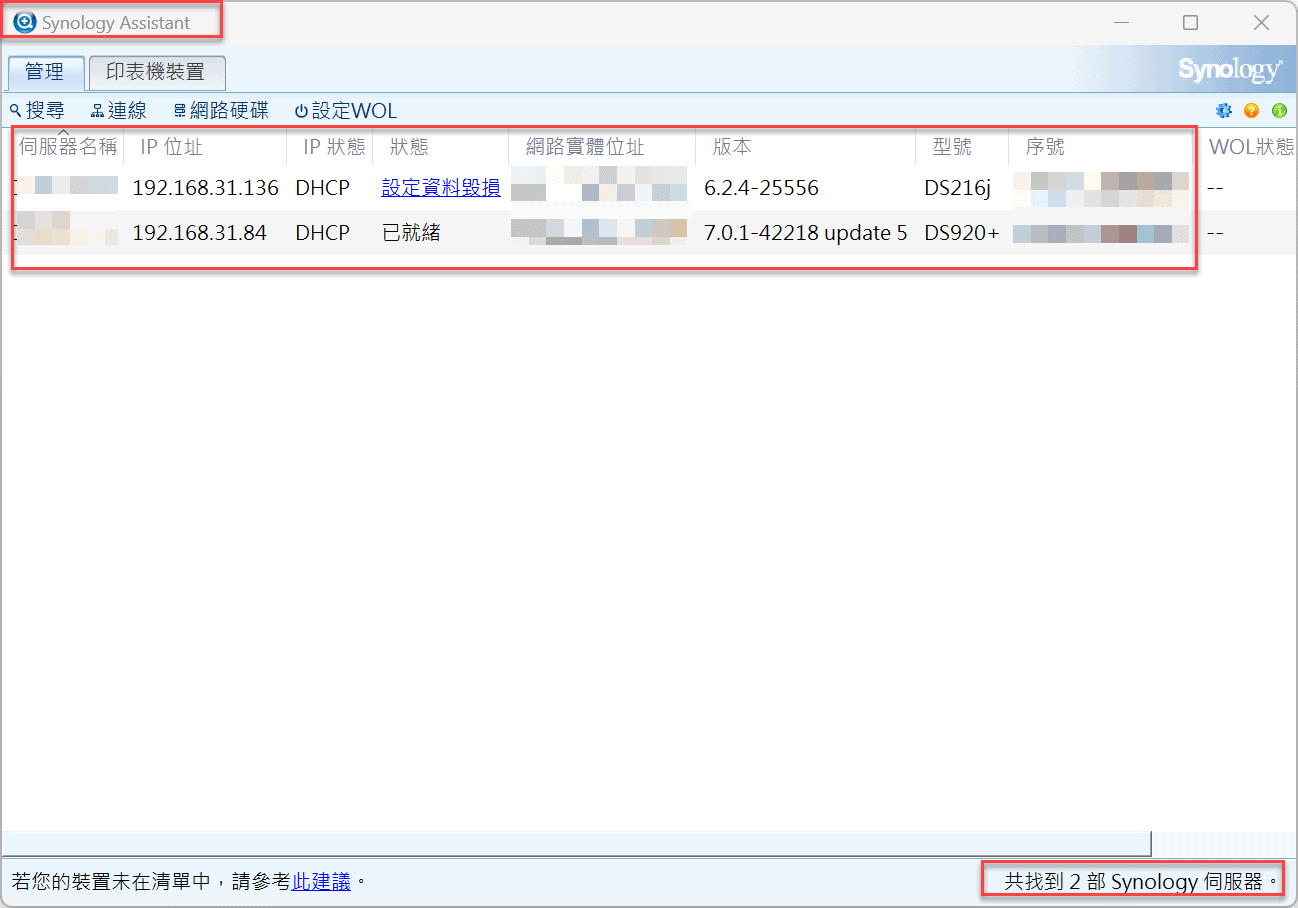
Task: Click the DS920+ model cell
Action: 961,233
